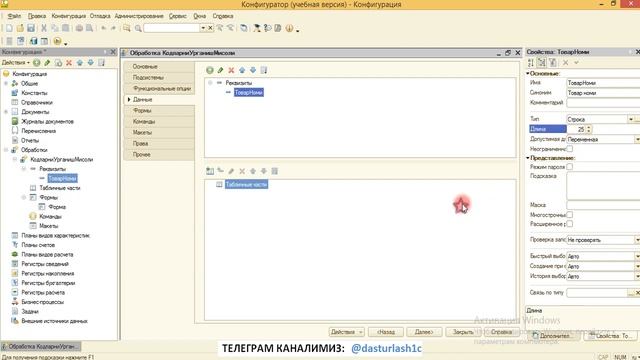Open the Сервис menu
The width and height of the screenshot is (640, 360).
click(178, 16)
